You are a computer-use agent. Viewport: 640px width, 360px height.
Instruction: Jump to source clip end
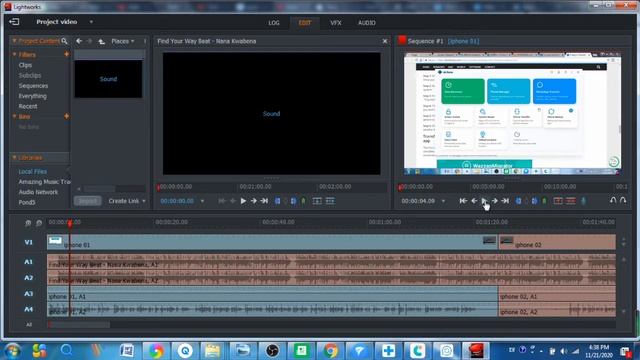click(264, 201)
